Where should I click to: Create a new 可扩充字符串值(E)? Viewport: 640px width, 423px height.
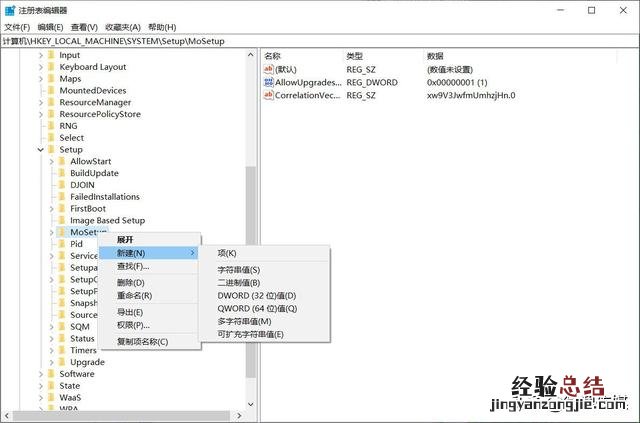[x=264, y=334]
